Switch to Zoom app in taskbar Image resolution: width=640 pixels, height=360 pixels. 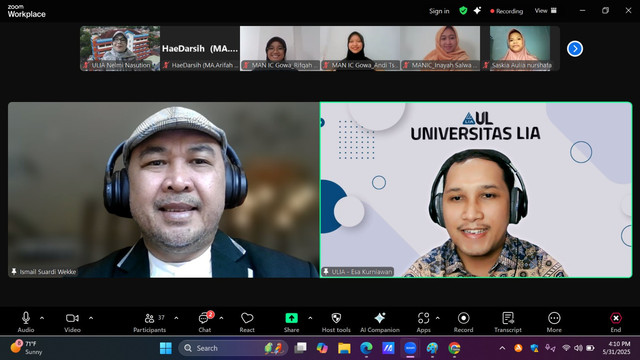(410, 348)
